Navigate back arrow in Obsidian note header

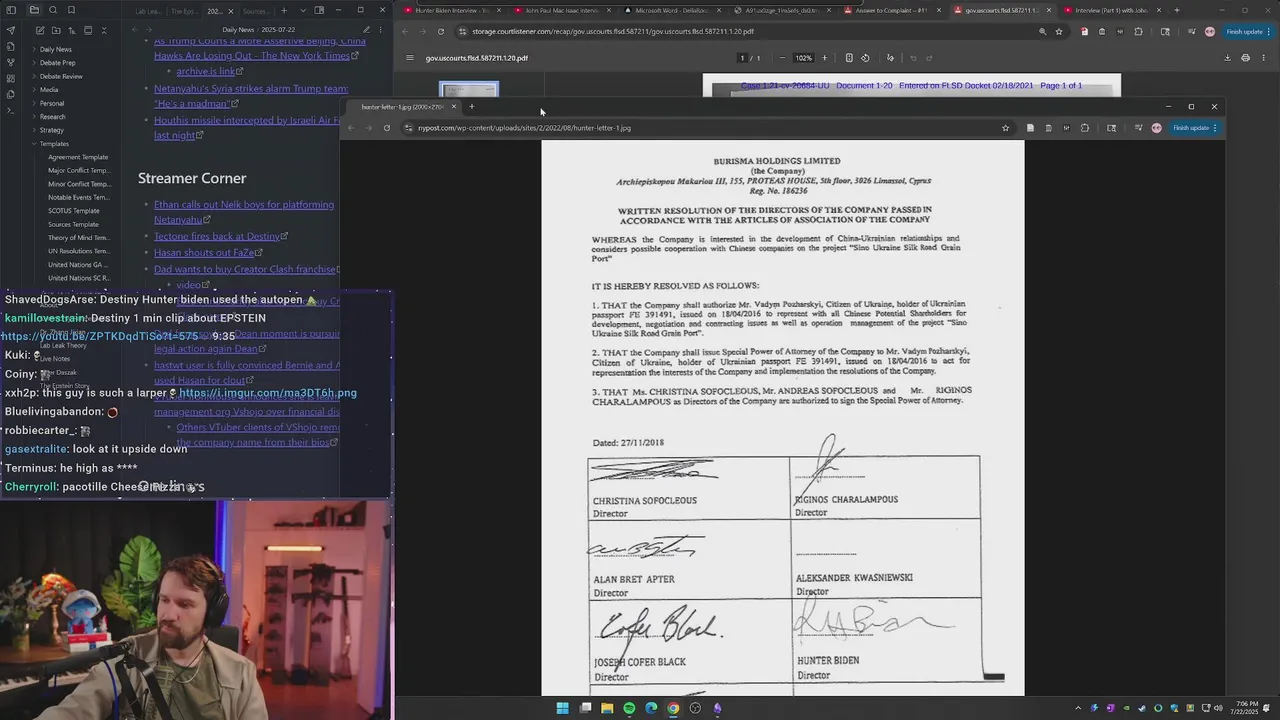(134, 30)
